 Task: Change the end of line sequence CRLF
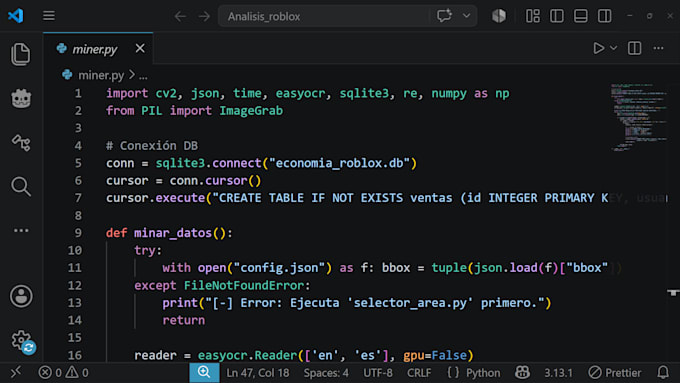[419, 373]
